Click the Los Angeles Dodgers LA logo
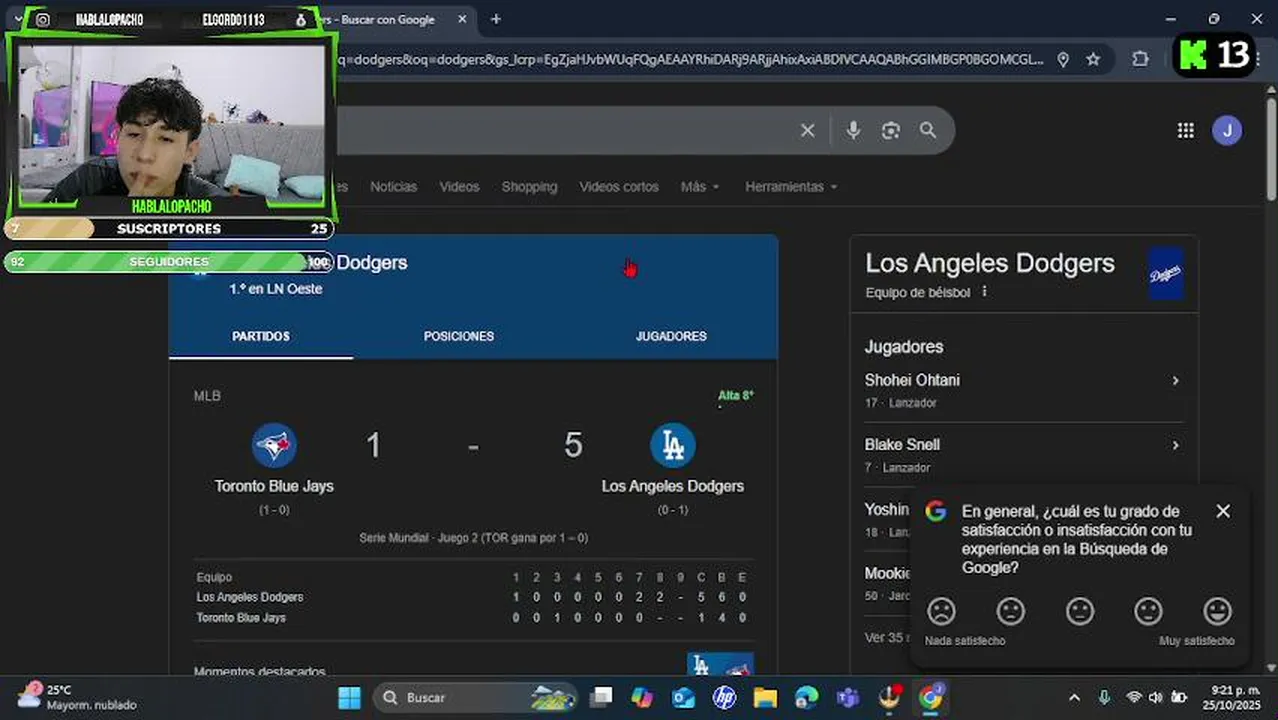Image resolution: width=1278 pixels, height=720 pixels. (x=673, y=445)
